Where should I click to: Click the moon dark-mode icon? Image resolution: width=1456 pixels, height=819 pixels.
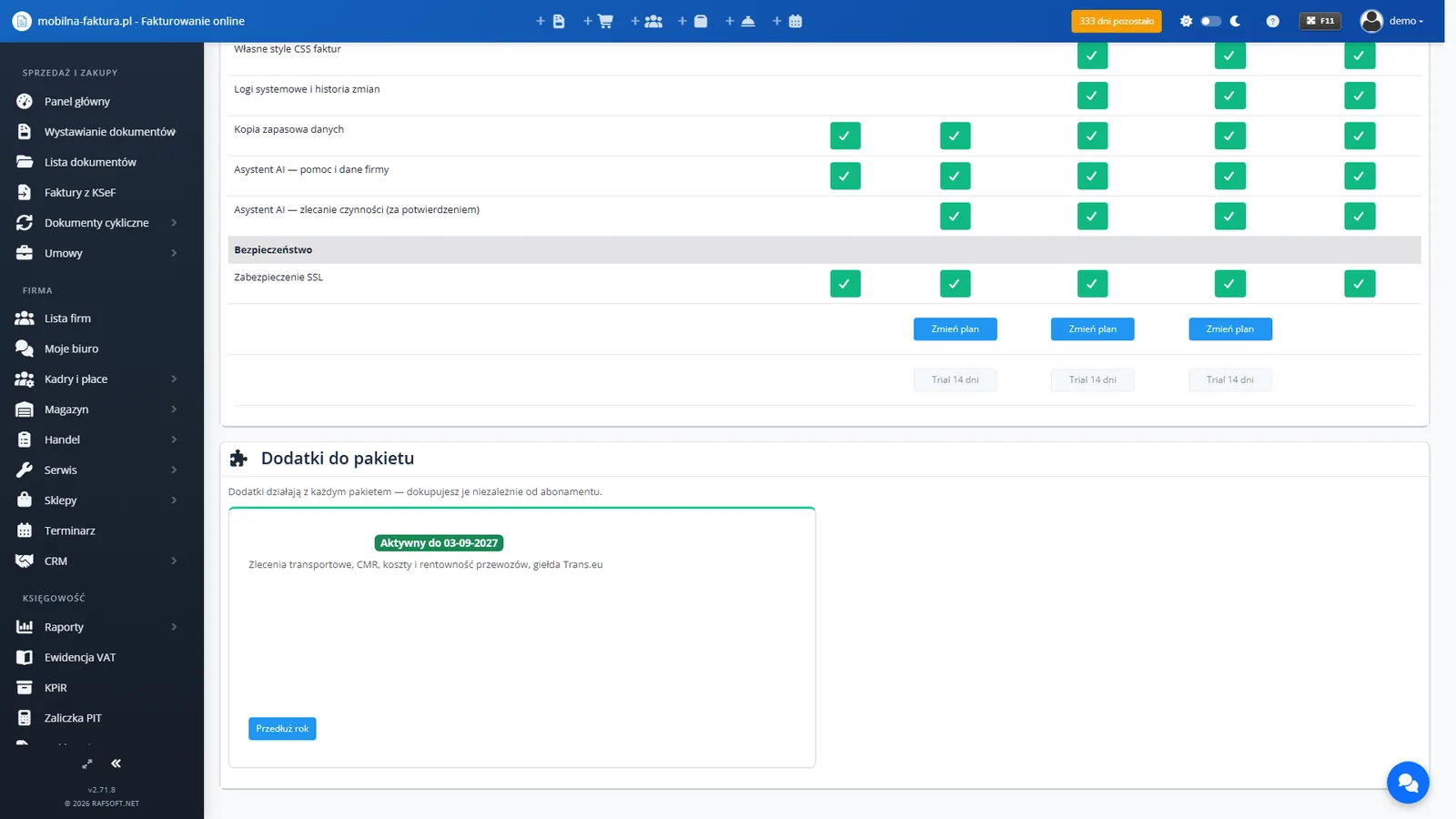pyautogui.click(x=1235, y=21)
